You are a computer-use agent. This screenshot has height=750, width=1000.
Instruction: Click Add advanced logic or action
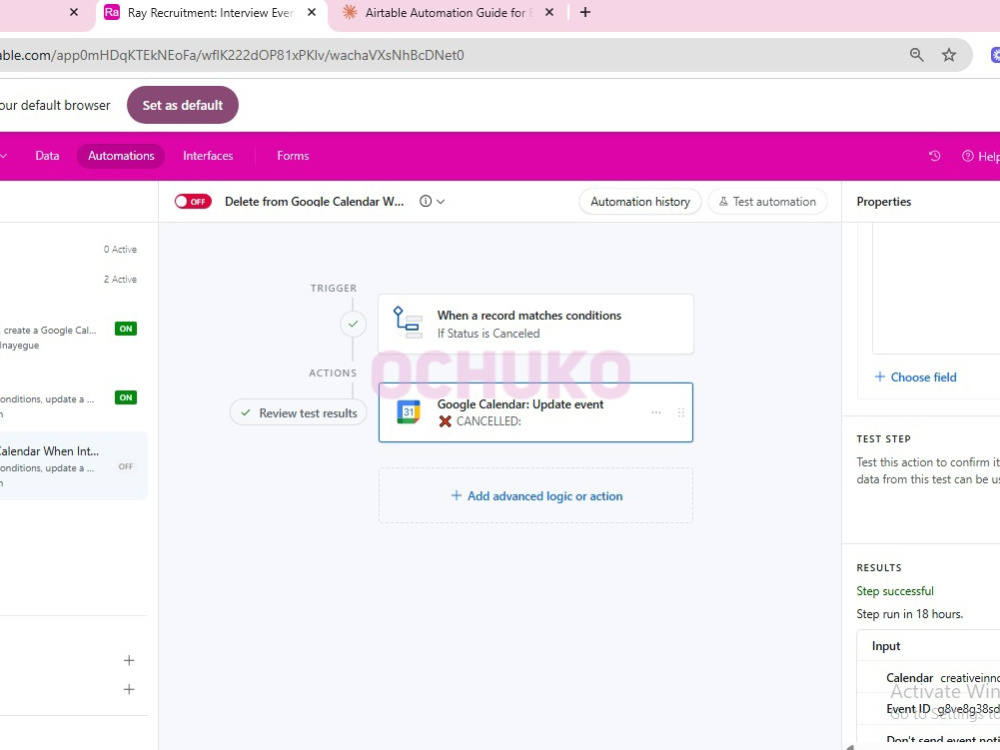(x=536, y=496)
